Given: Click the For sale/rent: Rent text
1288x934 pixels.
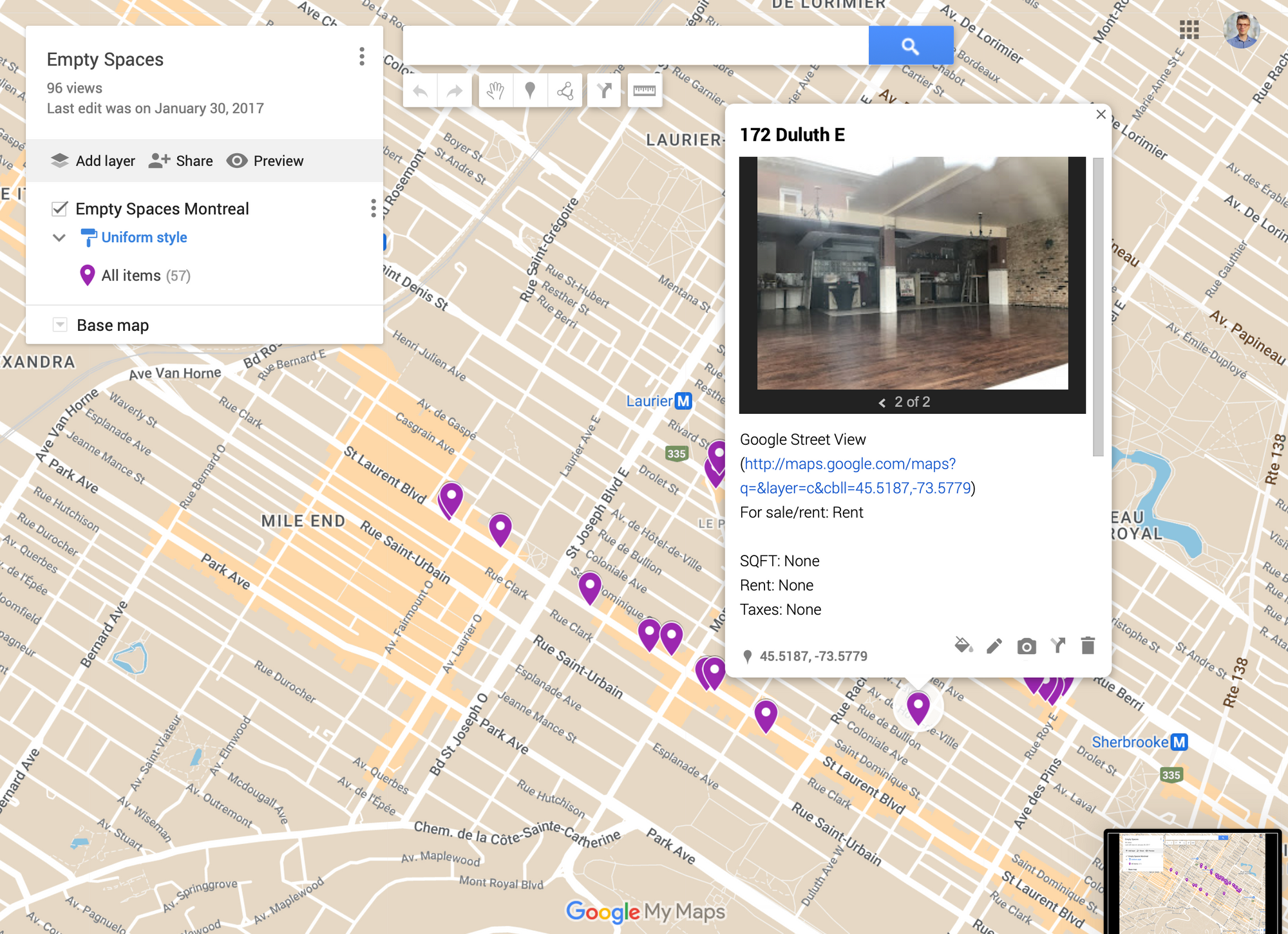Looking at the screenshot, I should tap(801, 512).
